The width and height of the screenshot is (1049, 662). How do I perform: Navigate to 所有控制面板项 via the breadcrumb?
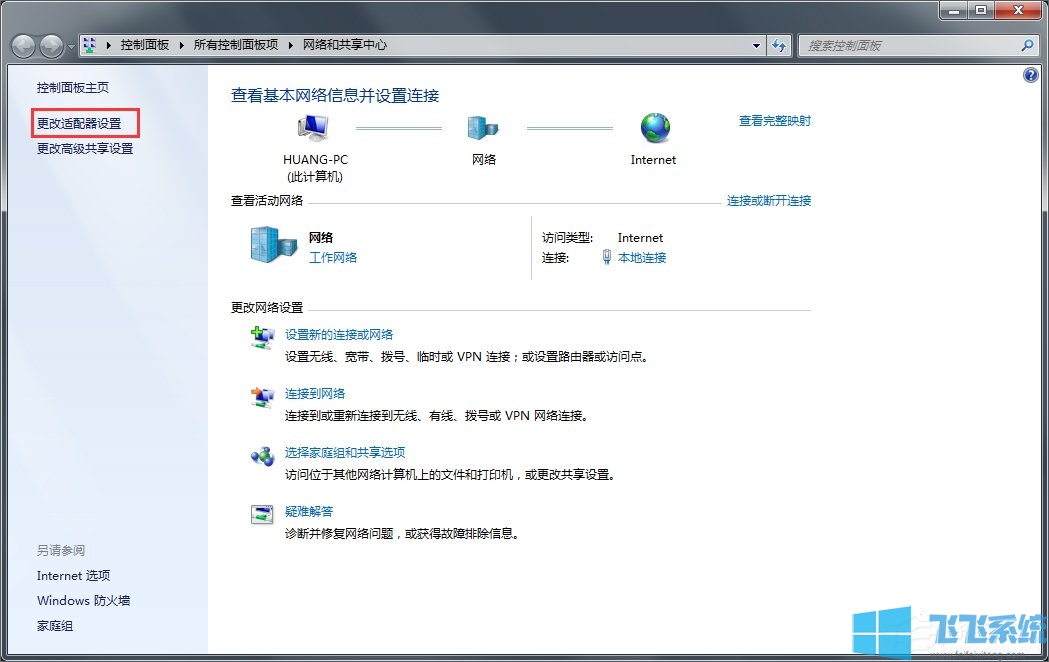coord(236,45)
